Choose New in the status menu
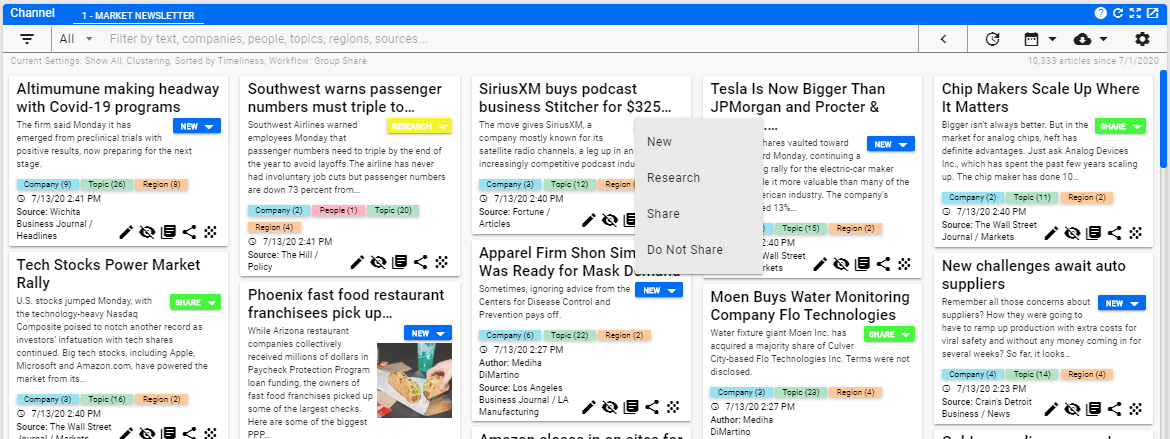1170x439 pixels. [699, 142]
